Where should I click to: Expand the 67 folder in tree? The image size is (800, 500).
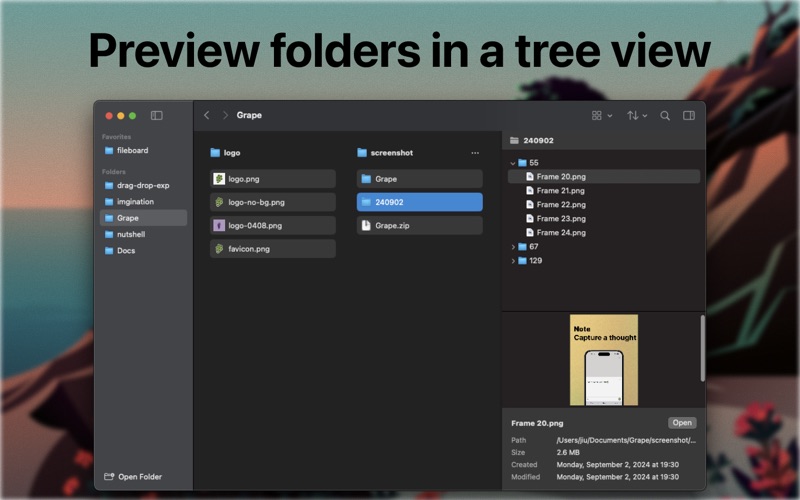pos(513,247)
